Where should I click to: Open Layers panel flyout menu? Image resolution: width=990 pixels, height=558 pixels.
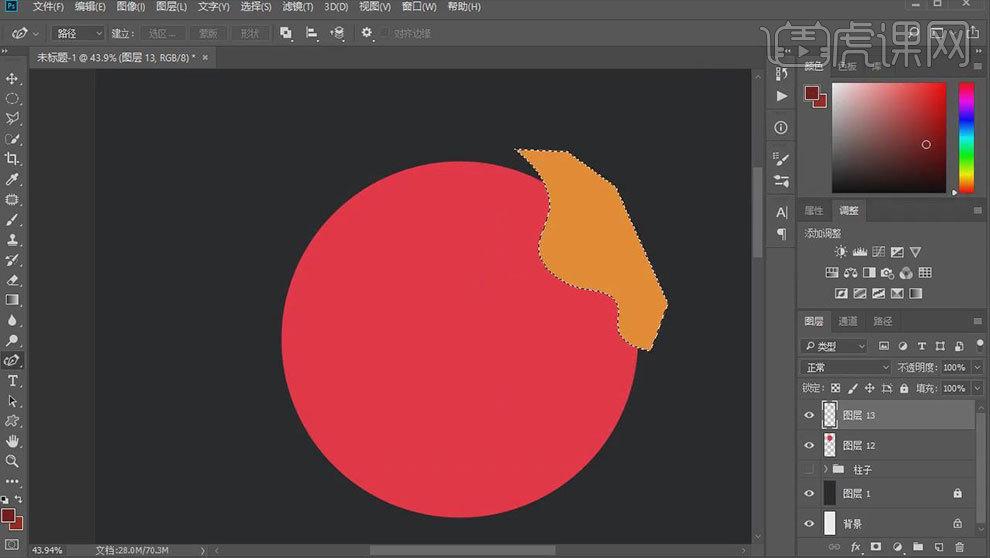[x=978, y=321]
